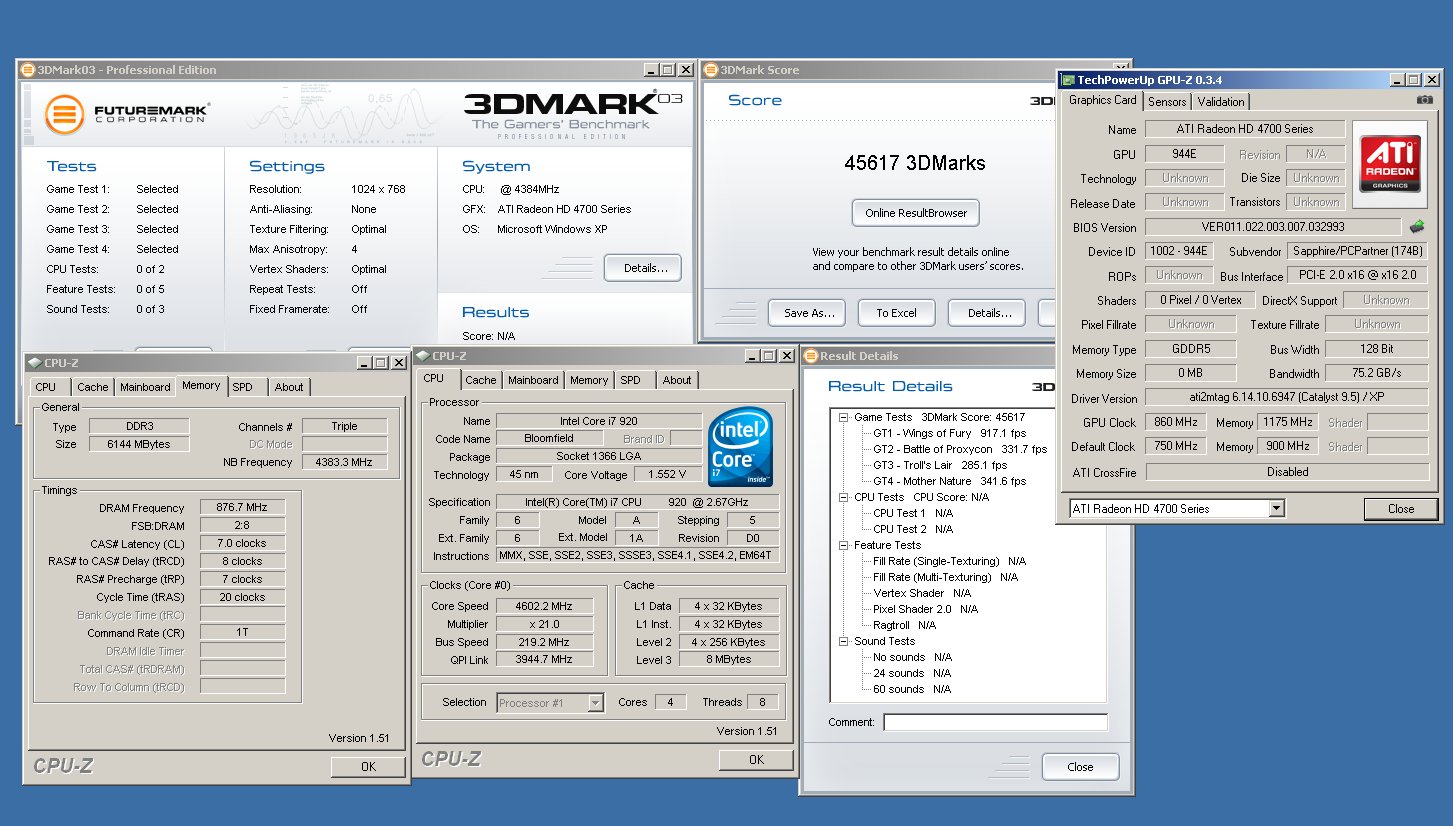Click the left CPU-Z Memory window title icon
The image size is (1453, 826).
[x=34, y=363]
